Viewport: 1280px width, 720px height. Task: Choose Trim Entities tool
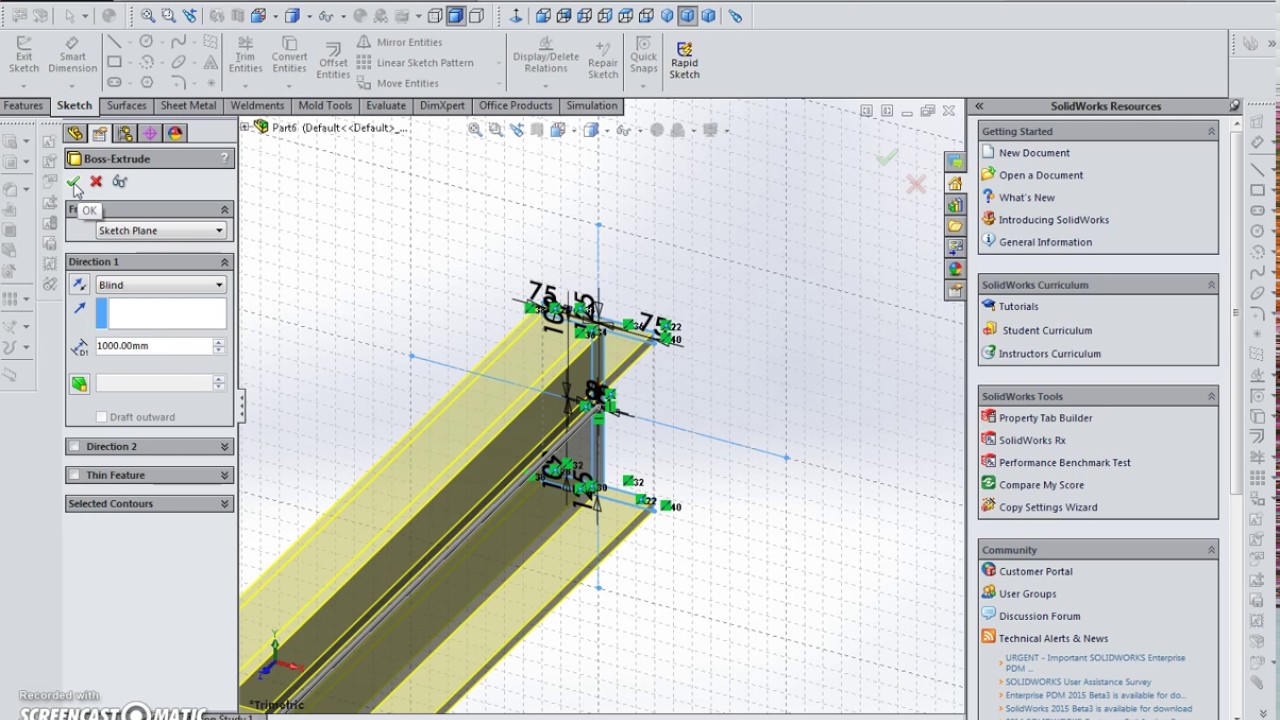click(245, 55)
